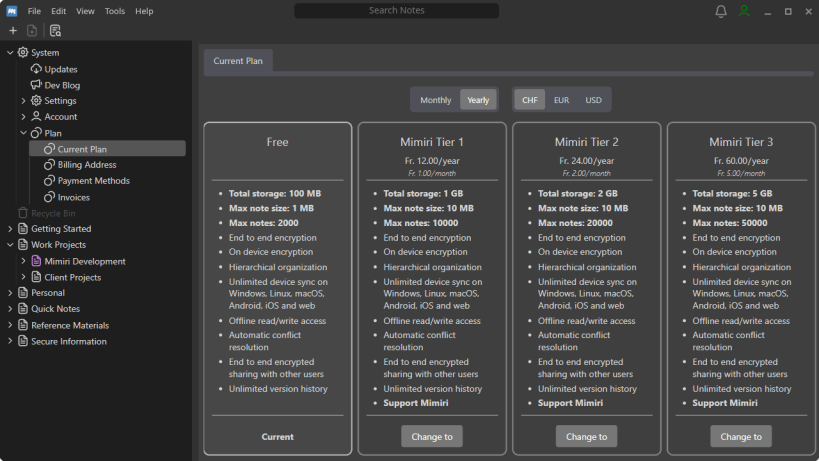The image size is (819, 461).
Task: Click Fr. 60.00/year price text
Action: tap(741, 161)
